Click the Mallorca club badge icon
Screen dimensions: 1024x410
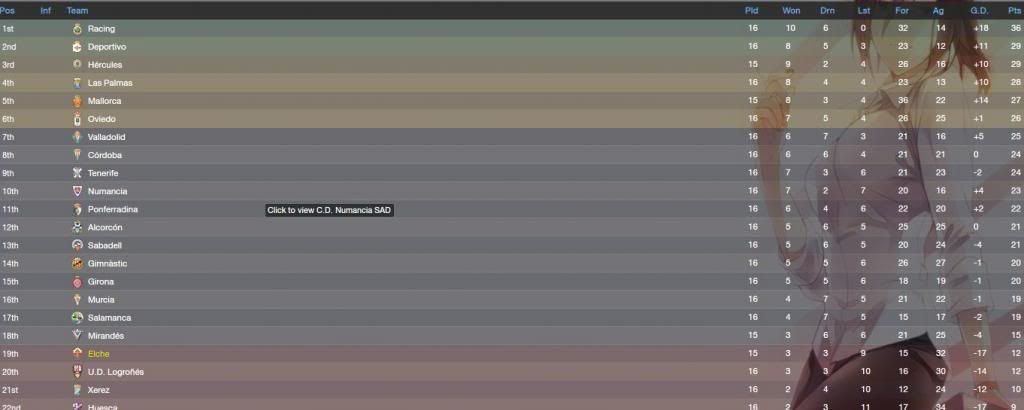[x=77, y=101]
